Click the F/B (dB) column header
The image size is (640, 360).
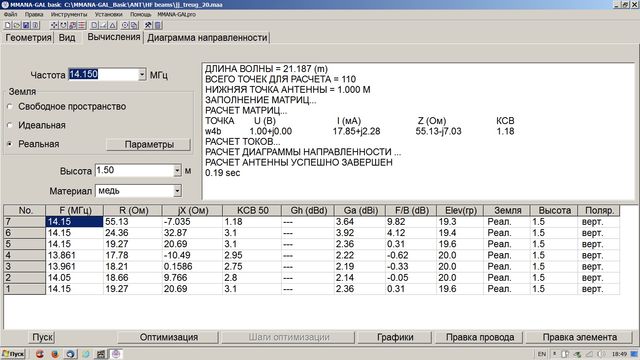coord(411,211)
